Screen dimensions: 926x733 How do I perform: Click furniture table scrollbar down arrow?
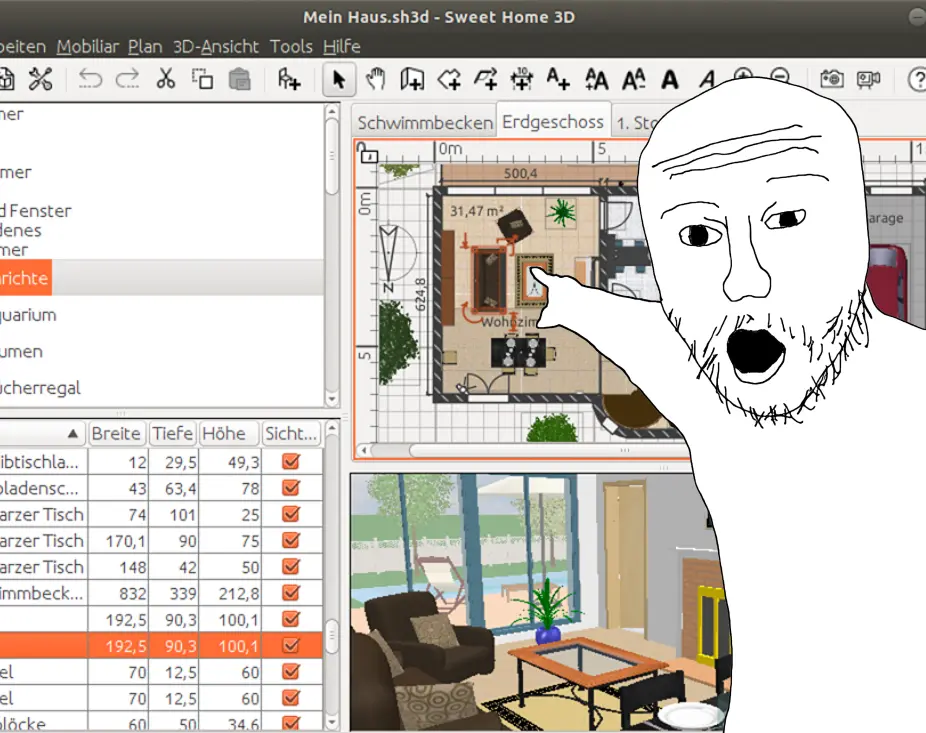point(332,722)
